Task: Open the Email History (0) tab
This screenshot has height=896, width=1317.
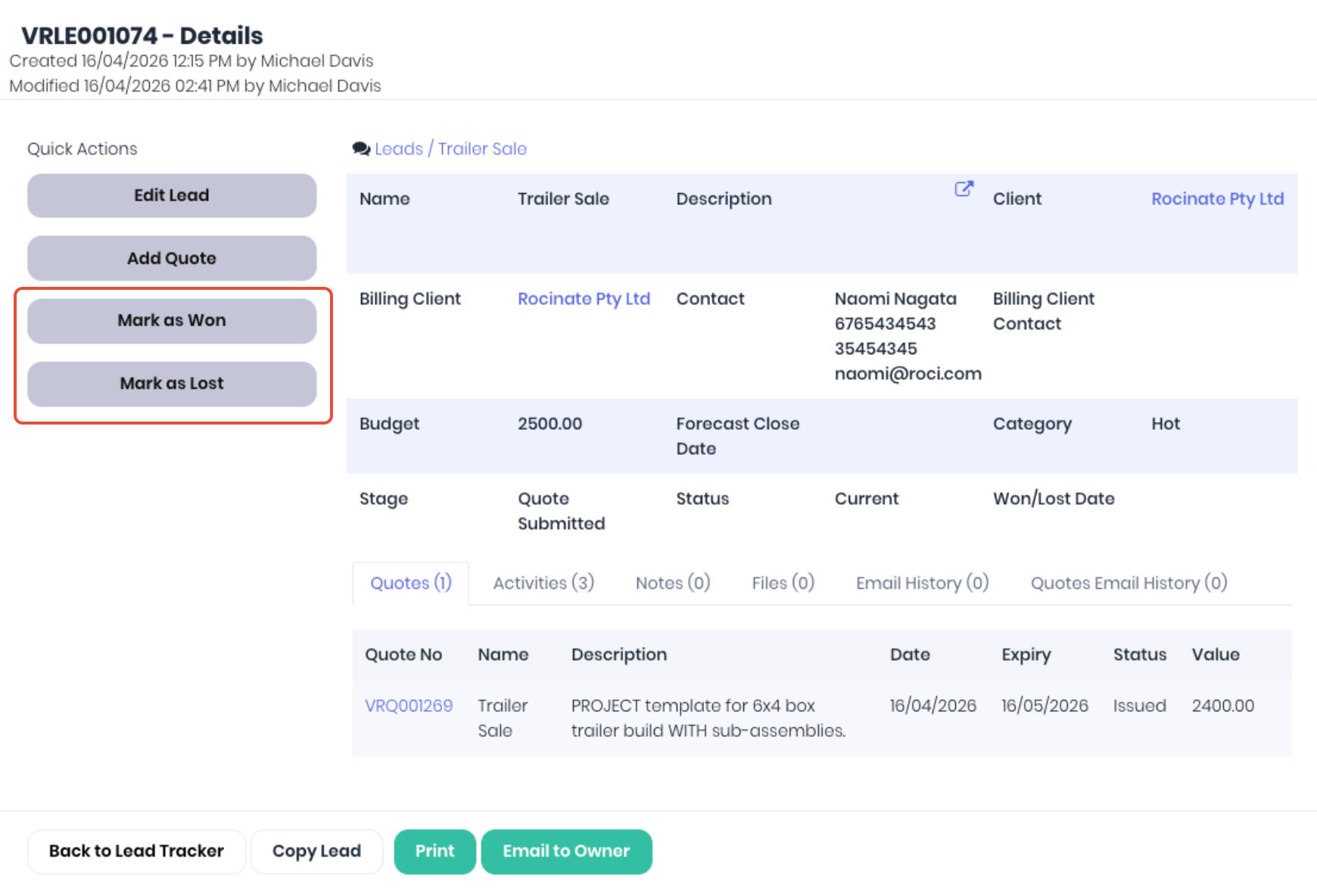Action: pos(922,583)
